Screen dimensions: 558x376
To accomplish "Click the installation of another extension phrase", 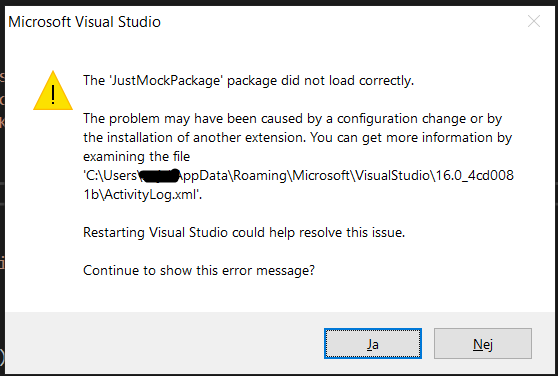I will [x=206, y=138].
